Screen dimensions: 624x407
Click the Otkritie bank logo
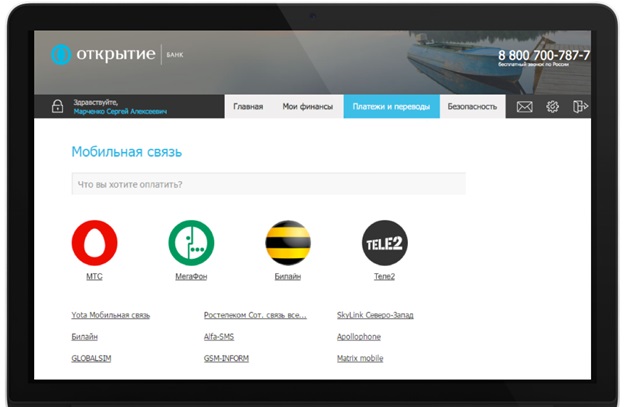[x=103, y=55]
